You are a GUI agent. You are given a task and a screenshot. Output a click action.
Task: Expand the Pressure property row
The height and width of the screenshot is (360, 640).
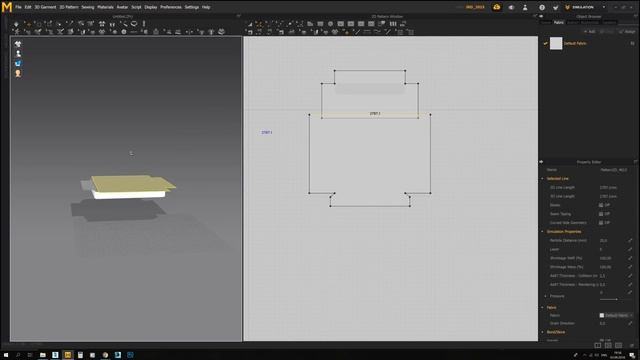[x=545, y=296]
